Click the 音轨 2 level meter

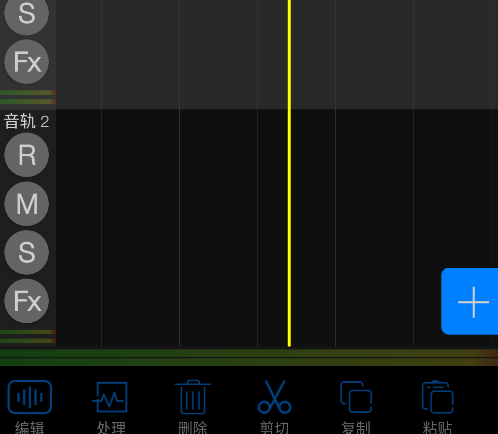(x=28, y=336)
